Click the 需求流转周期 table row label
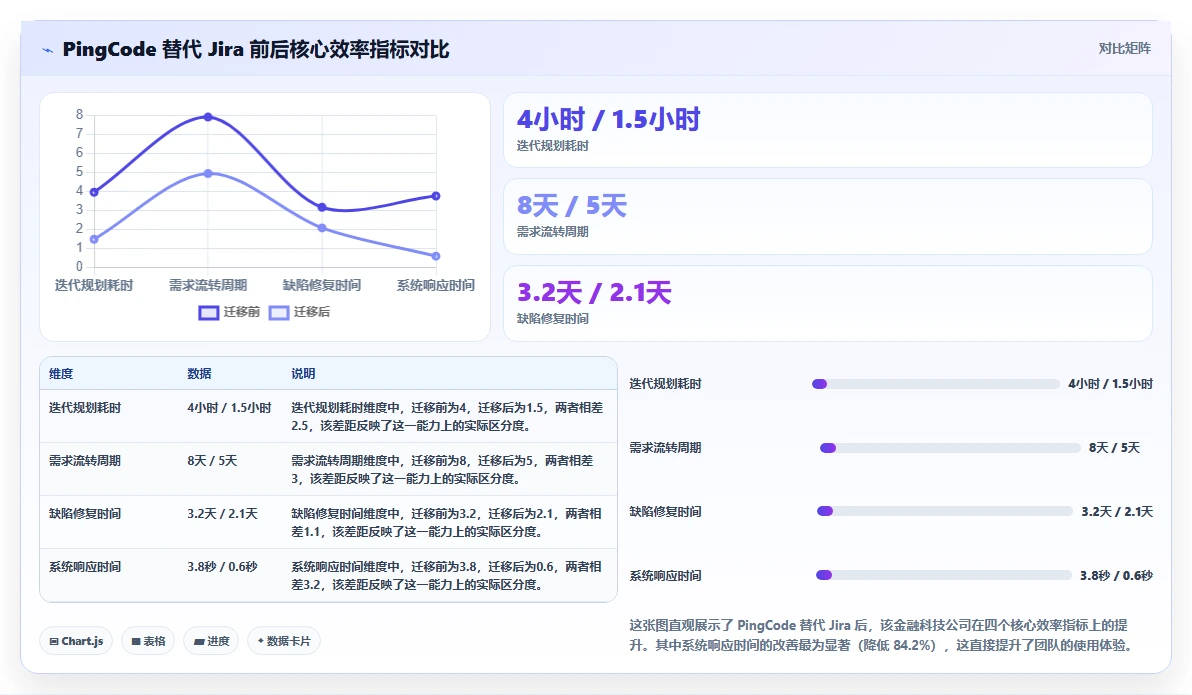The height and width of the screenshot is (695, 1192). (84, 461)
